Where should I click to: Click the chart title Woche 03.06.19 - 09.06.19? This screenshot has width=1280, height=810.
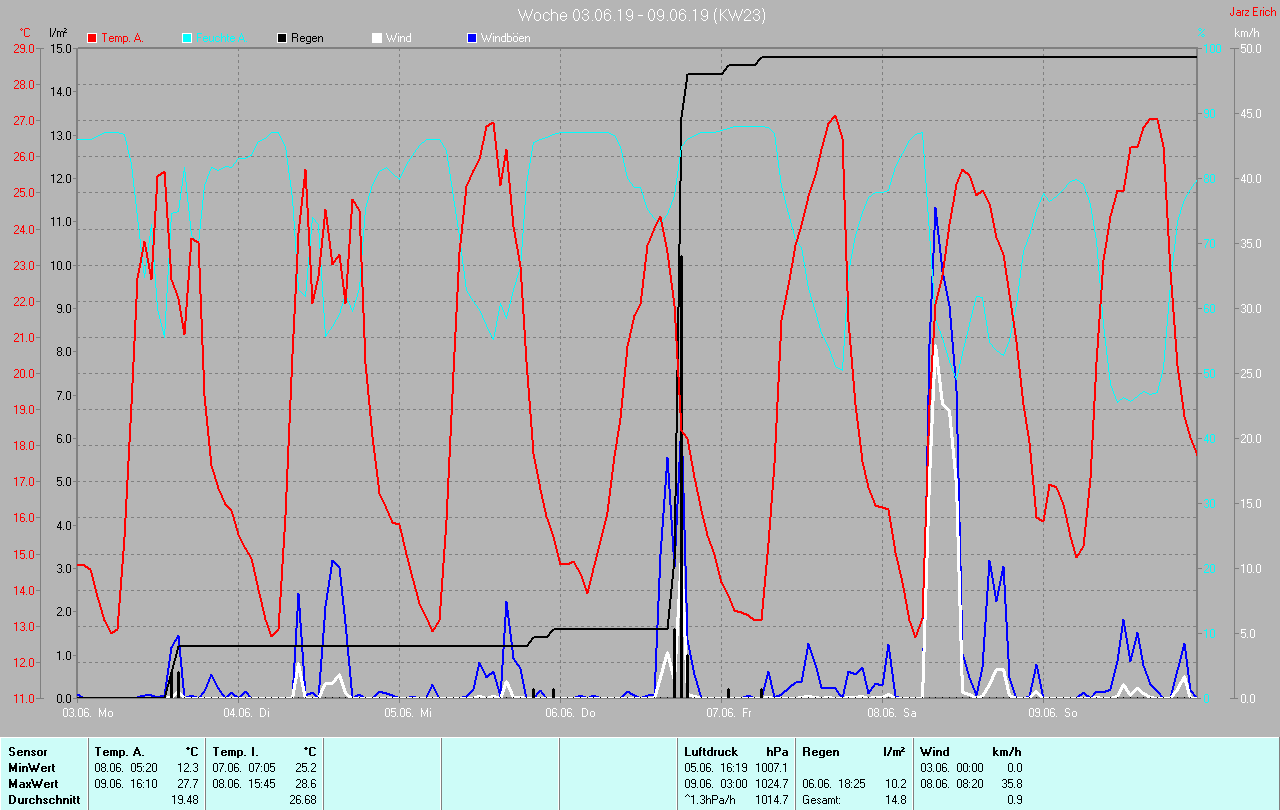(641, 15)
